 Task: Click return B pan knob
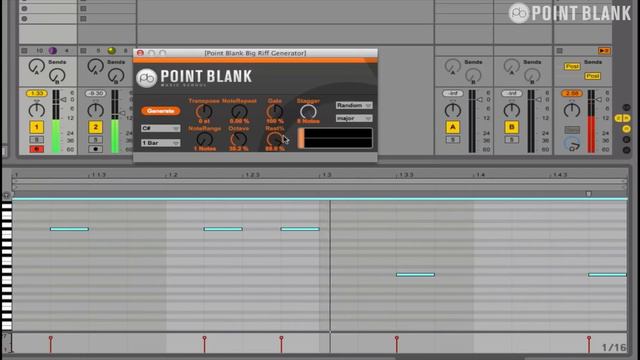511,110
